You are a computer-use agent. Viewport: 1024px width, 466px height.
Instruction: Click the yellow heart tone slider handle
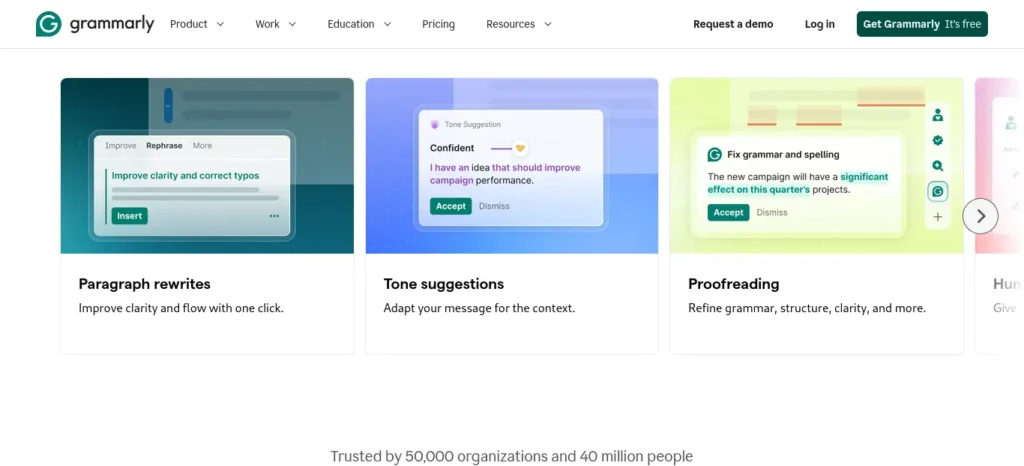click(520, 148)
